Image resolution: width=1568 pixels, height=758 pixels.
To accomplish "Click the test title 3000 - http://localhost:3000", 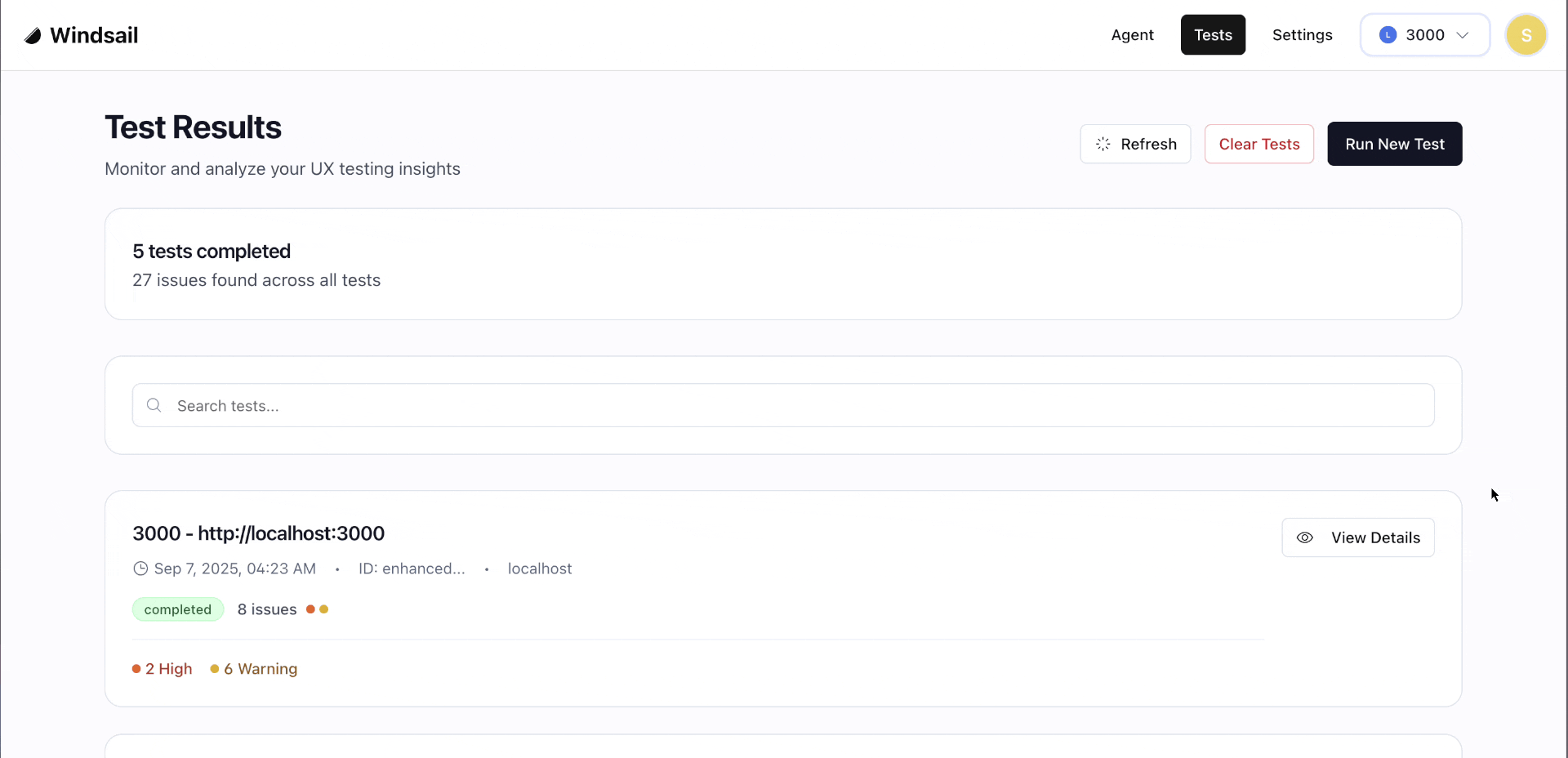I will click(258, 533).
